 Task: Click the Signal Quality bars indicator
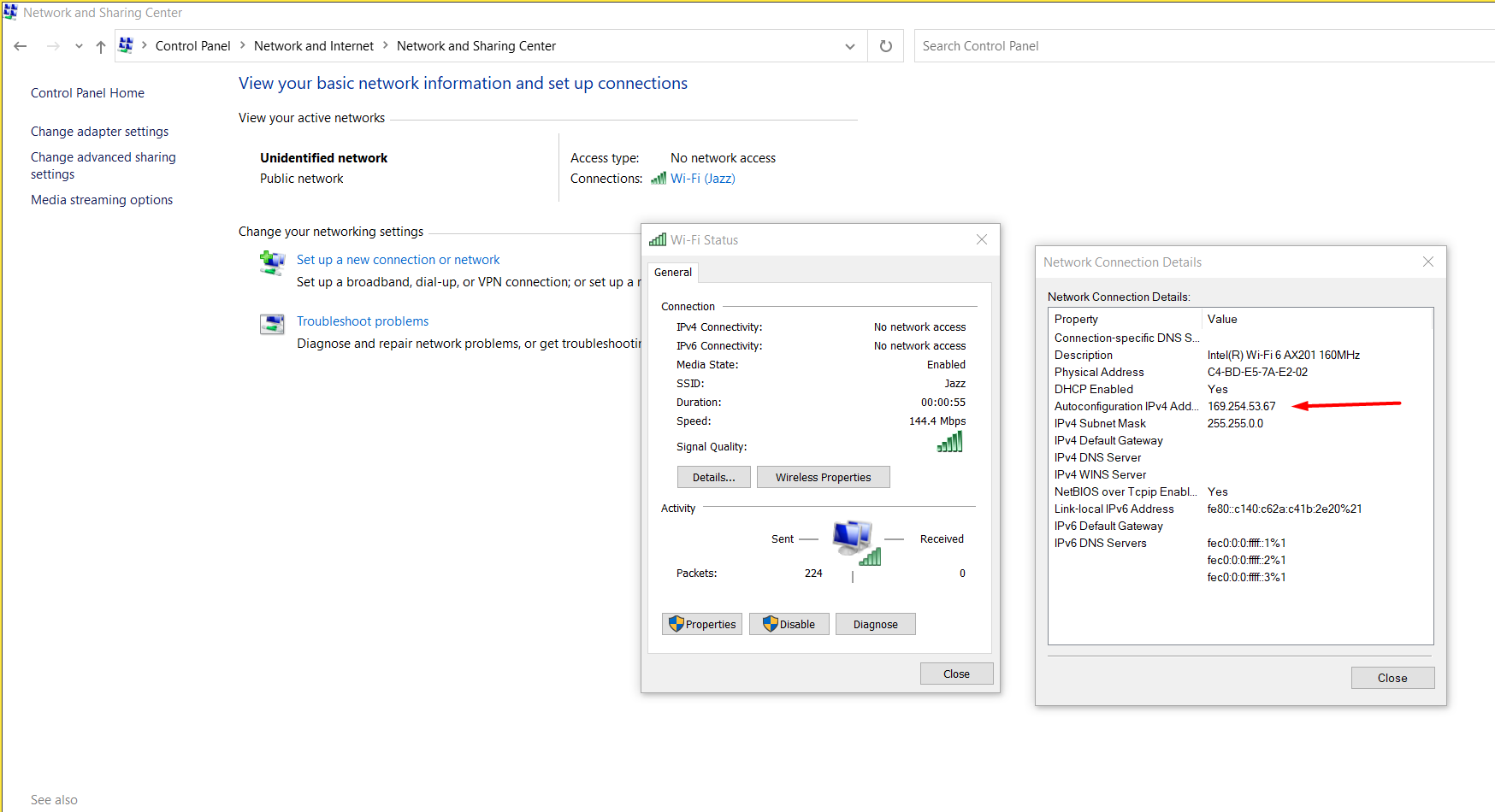coord(949,443)
